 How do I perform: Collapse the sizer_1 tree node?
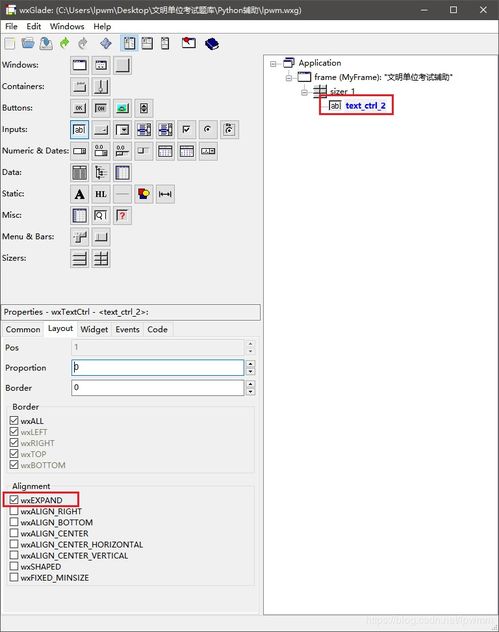point(304,92)
